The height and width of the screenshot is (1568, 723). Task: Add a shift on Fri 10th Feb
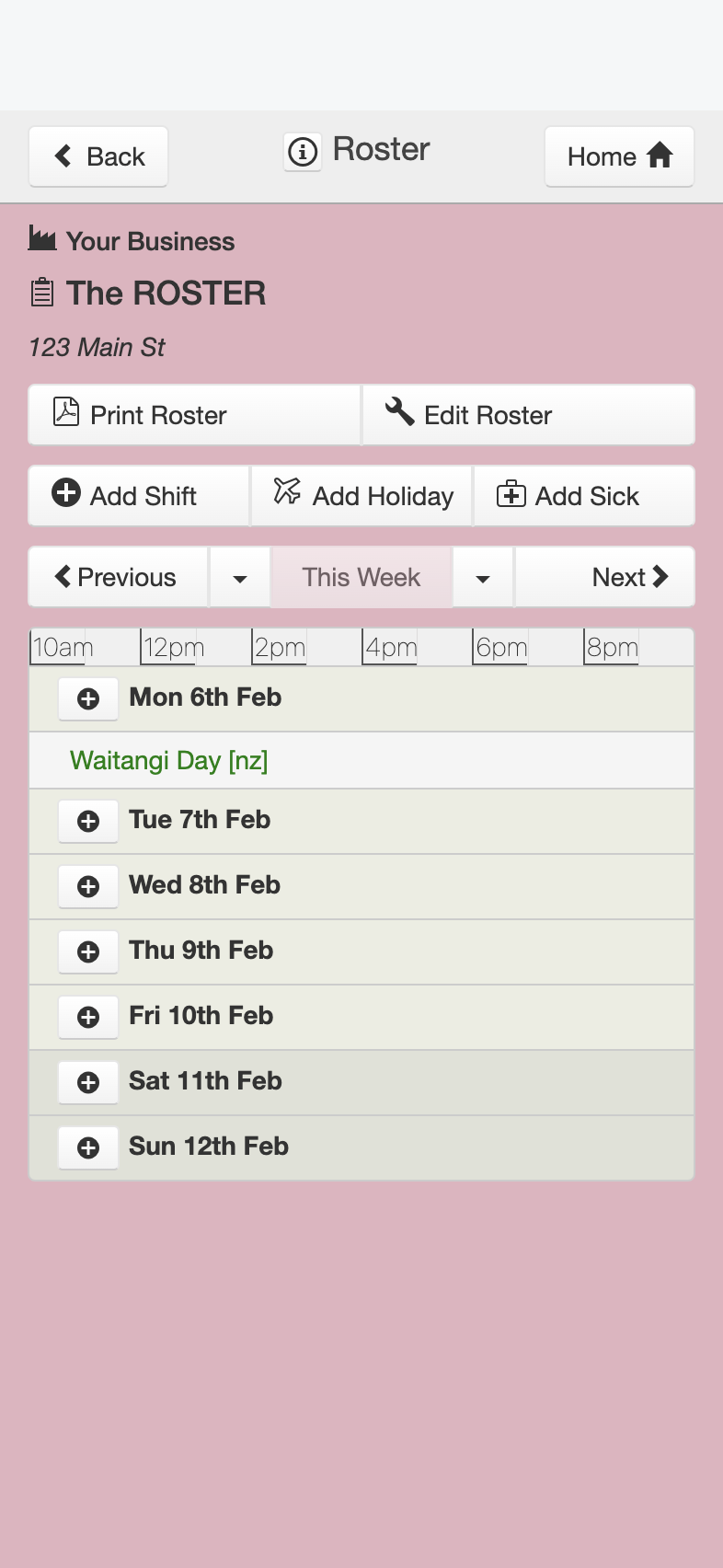coord(88,1017)
